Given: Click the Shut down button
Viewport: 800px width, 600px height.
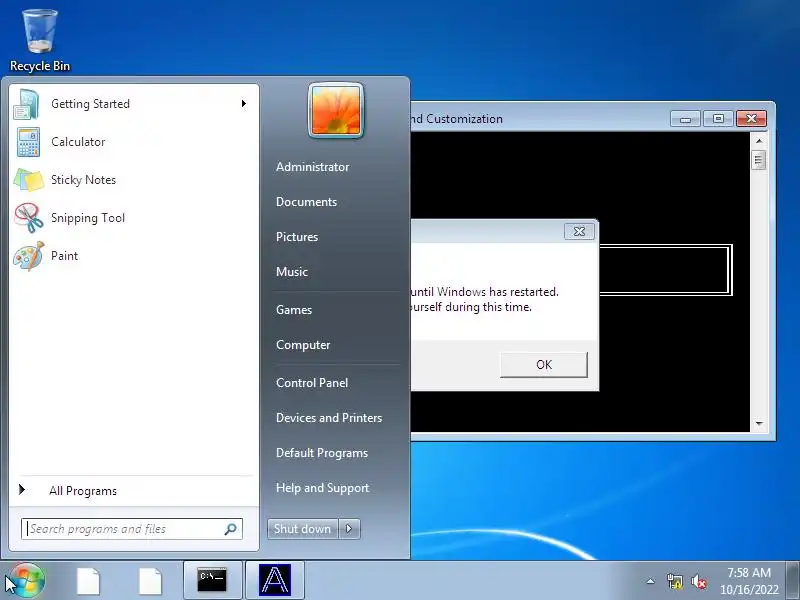Looking at the screenshot, I should tap(303, 529).
